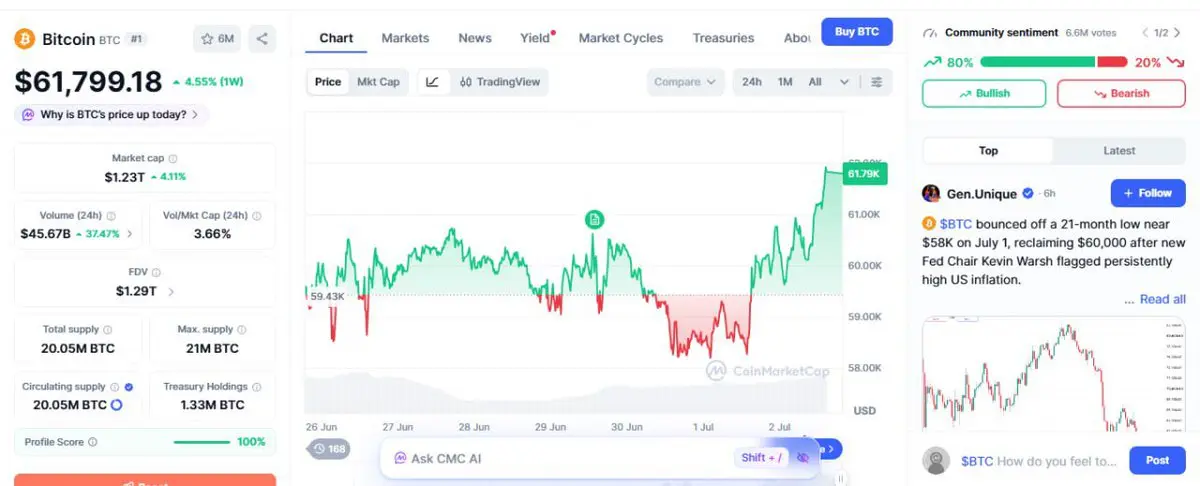The image size is (1200, 486).
Task: Vote Bullish on community sentiment
Action: (x=984, y=93)
